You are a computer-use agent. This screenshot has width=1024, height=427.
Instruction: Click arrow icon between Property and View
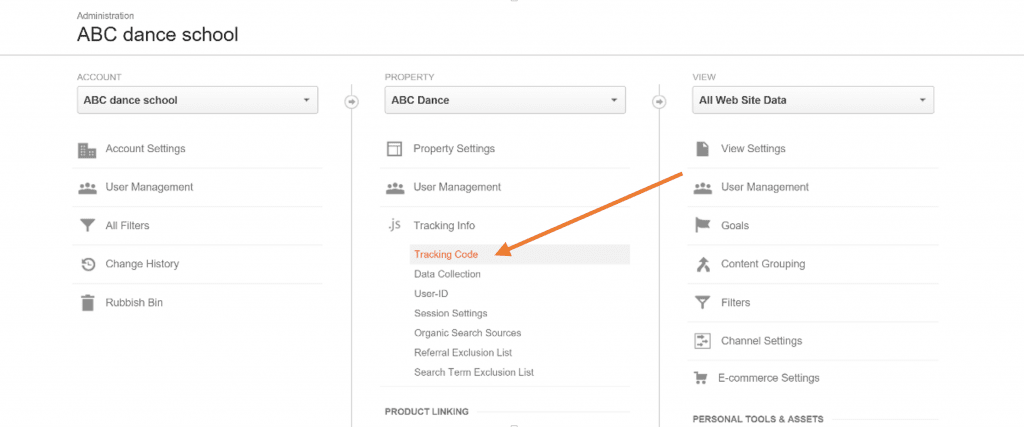point(659,102)
